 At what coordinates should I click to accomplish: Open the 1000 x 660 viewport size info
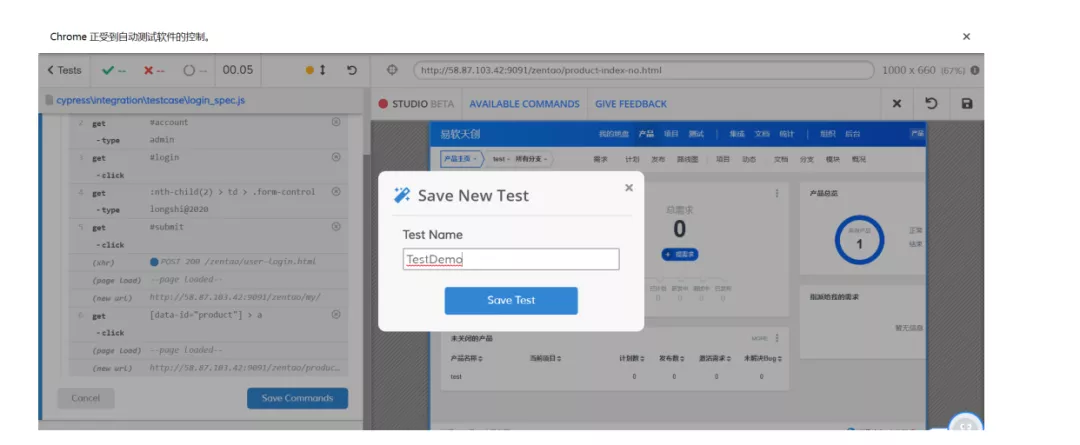[x=923, y=70]
